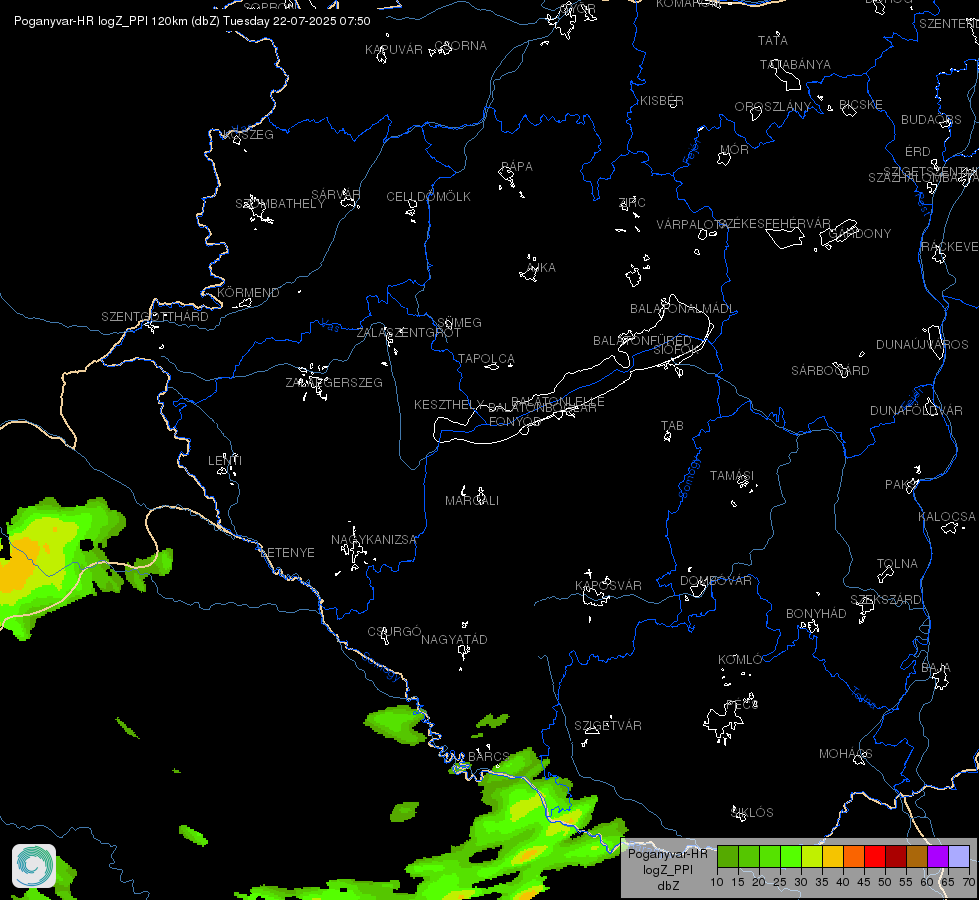Click the SZEKSZÁRD city label
This screenshot has height=900, width=979.
click(x=885, y=600)
